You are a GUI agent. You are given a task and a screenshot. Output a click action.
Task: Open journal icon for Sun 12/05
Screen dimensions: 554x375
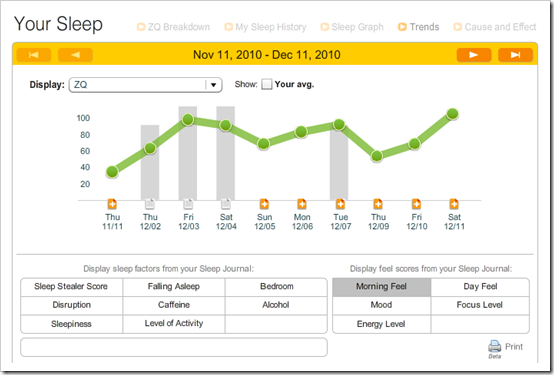coord(264,204)
